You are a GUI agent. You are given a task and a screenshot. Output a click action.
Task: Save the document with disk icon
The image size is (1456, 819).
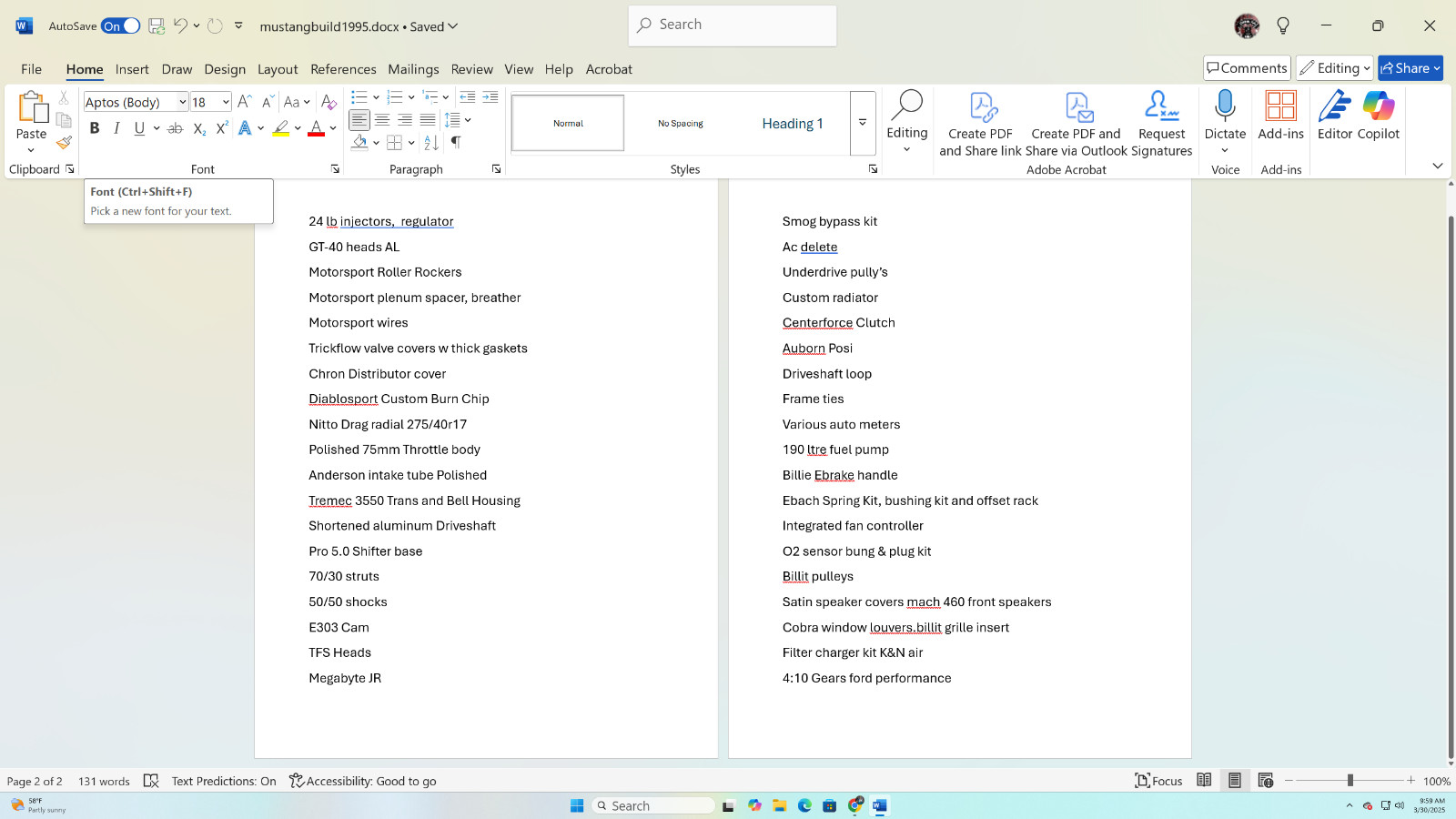point(157,25)
